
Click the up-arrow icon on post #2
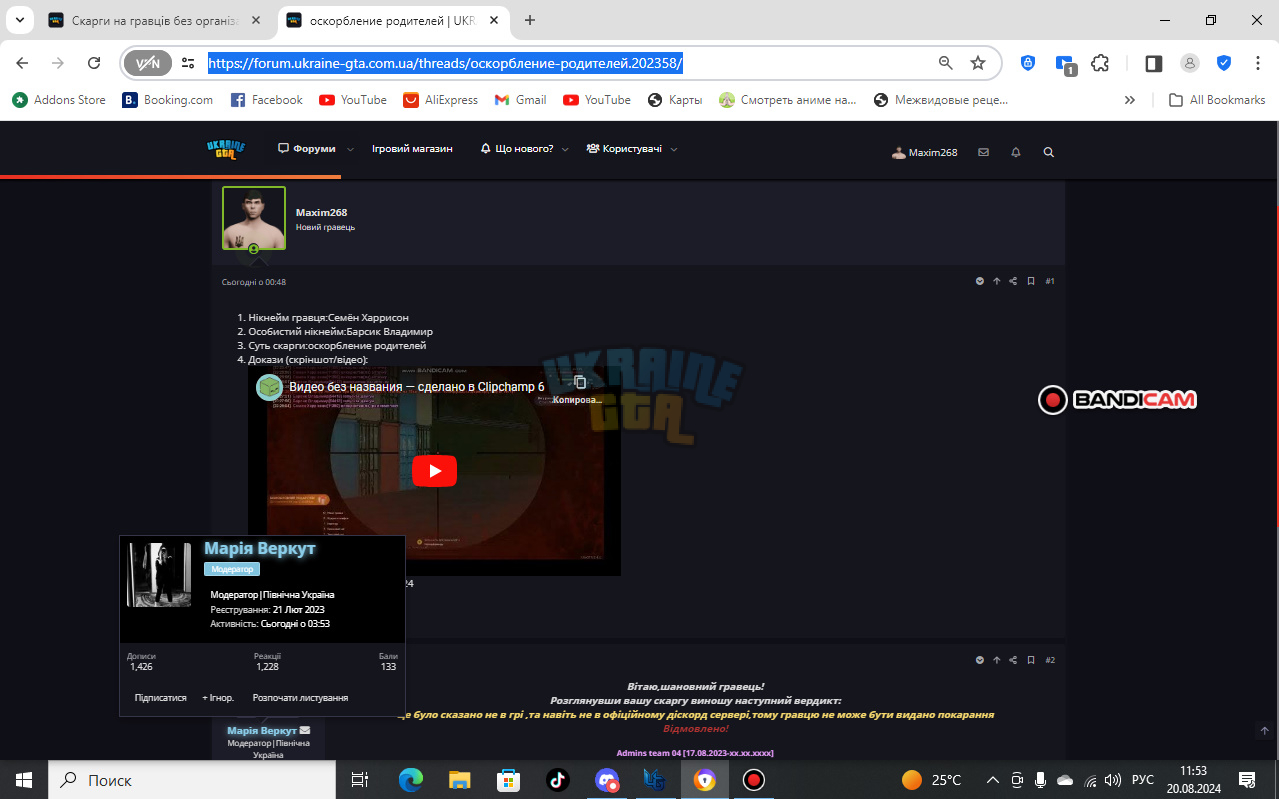996,660
